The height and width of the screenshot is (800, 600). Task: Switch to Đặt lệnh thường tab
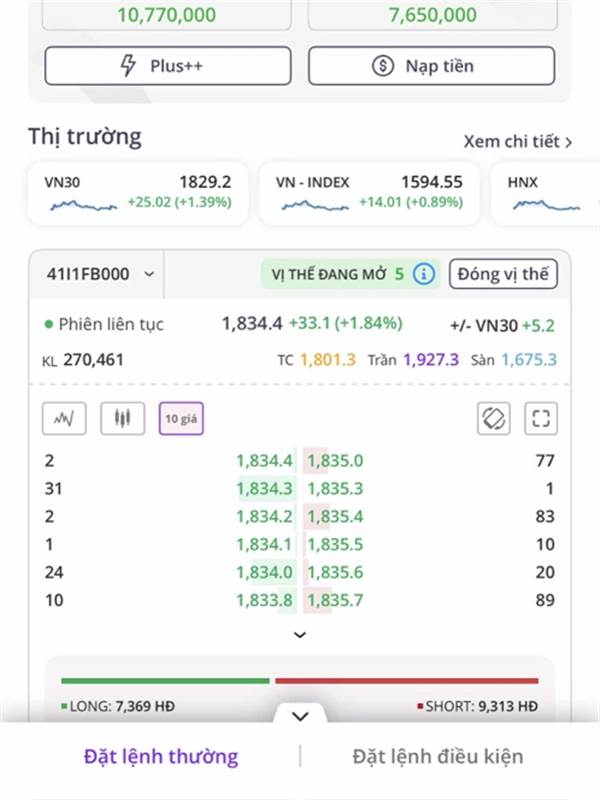[x=161, y=756]
